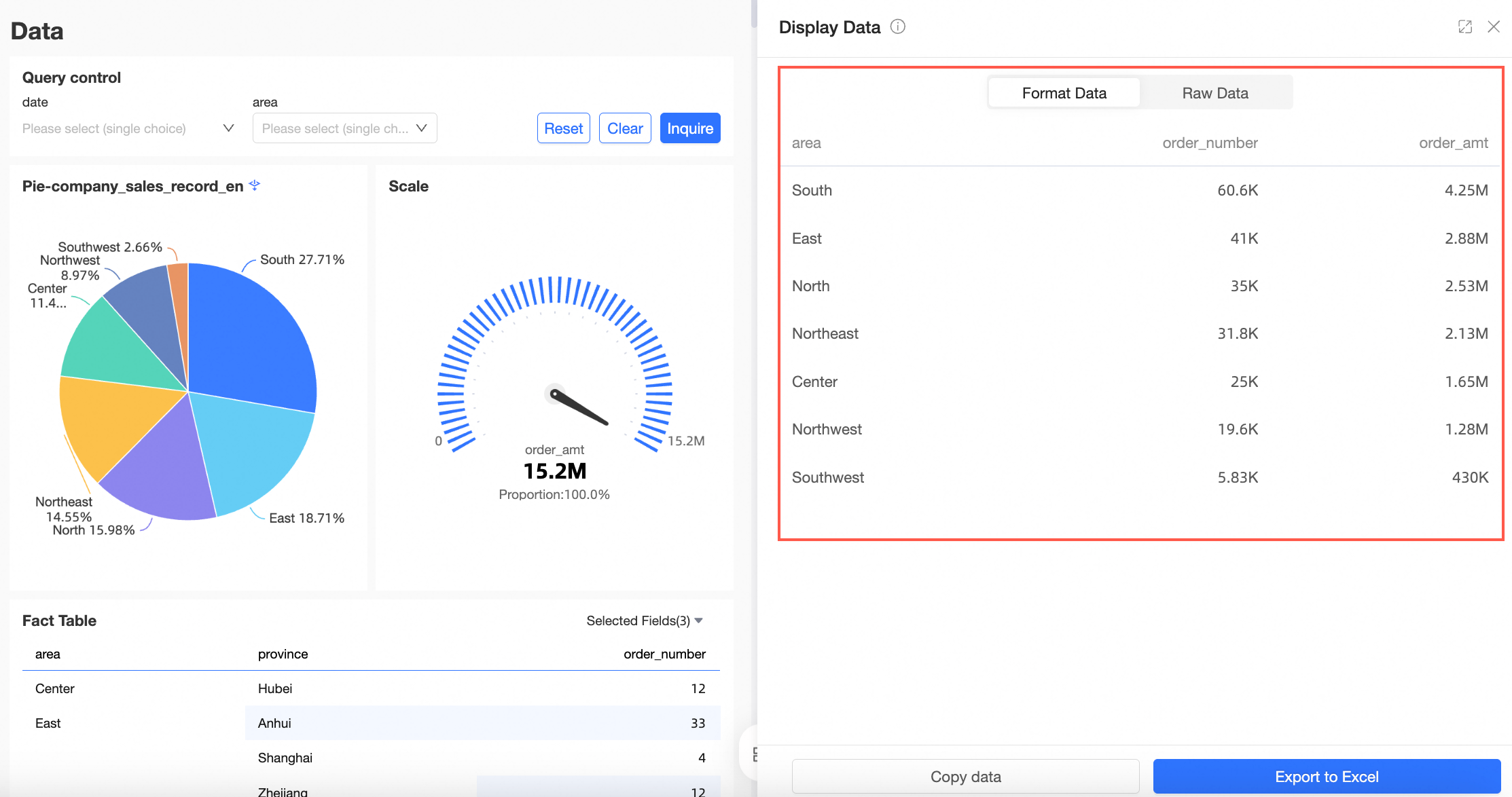This screenshot has width=1512, height=797.
Task: Click the area column header in Display Data
Action: pos(806,143)
